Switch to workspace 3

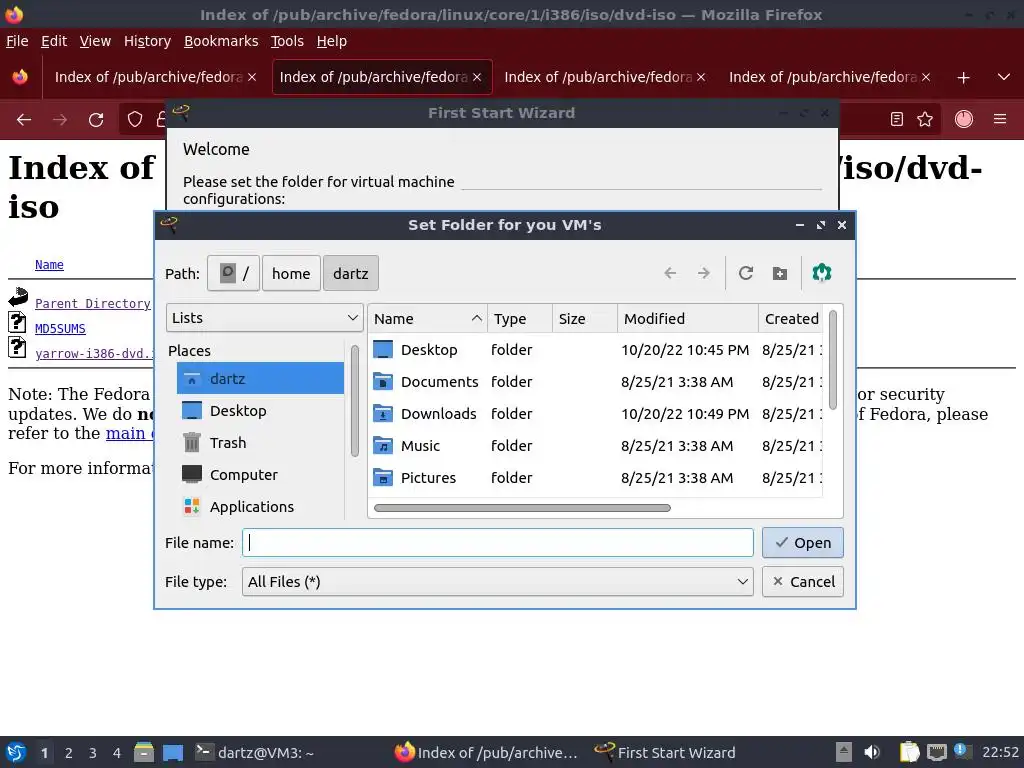(93, 753)
